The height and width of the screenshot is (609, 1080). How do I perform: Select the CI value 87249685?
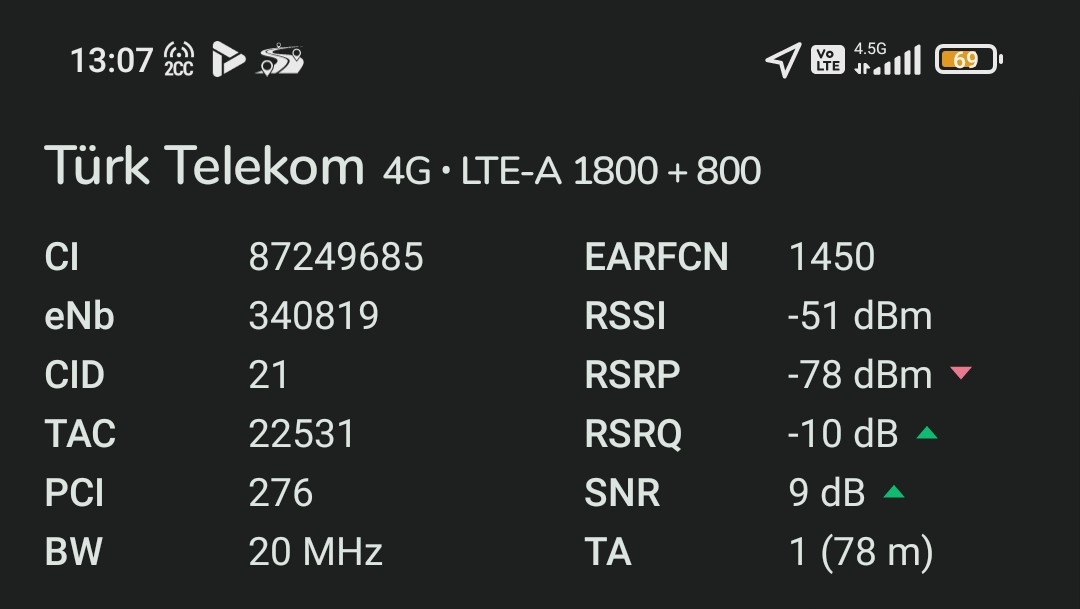click(335, 257)
